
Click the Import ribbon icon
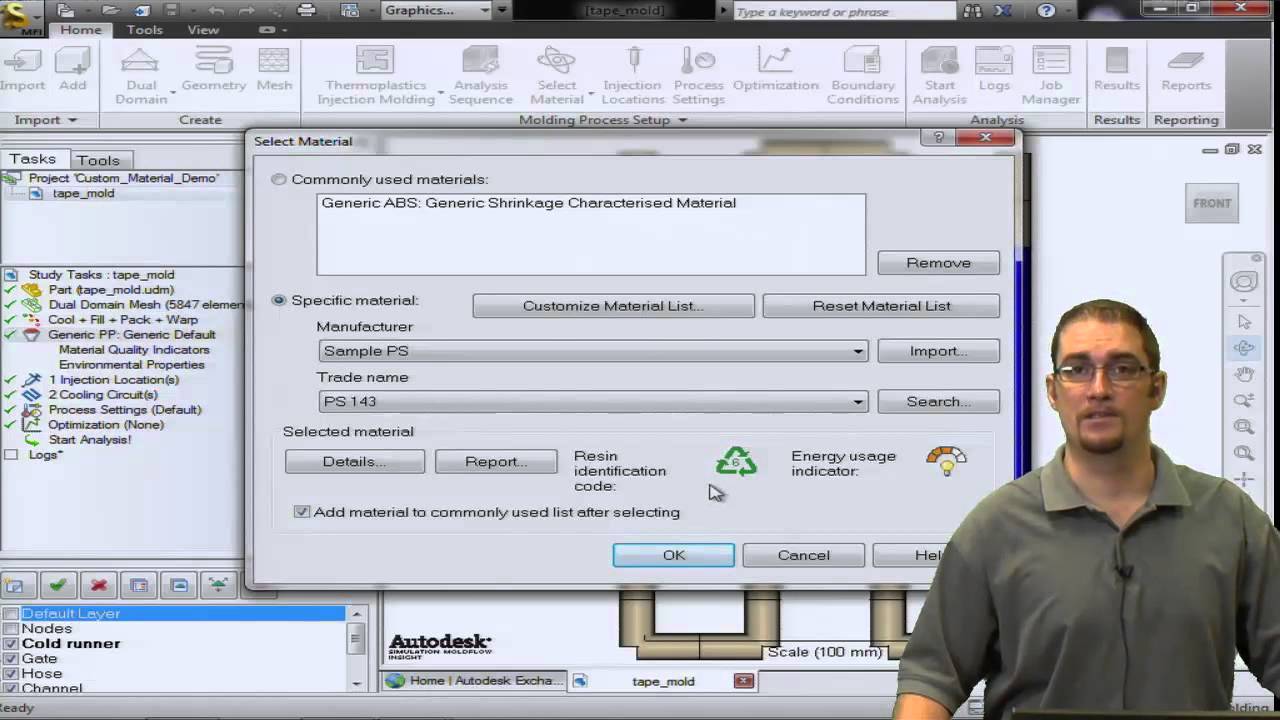coord(22,70)
